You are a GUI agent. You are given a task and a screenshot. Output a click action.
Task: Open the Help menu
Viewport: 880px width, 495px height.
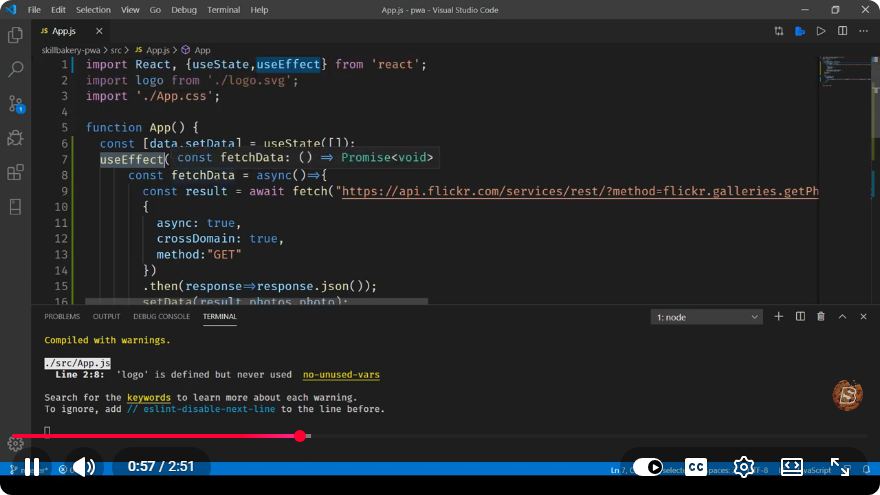click(259, 10)
